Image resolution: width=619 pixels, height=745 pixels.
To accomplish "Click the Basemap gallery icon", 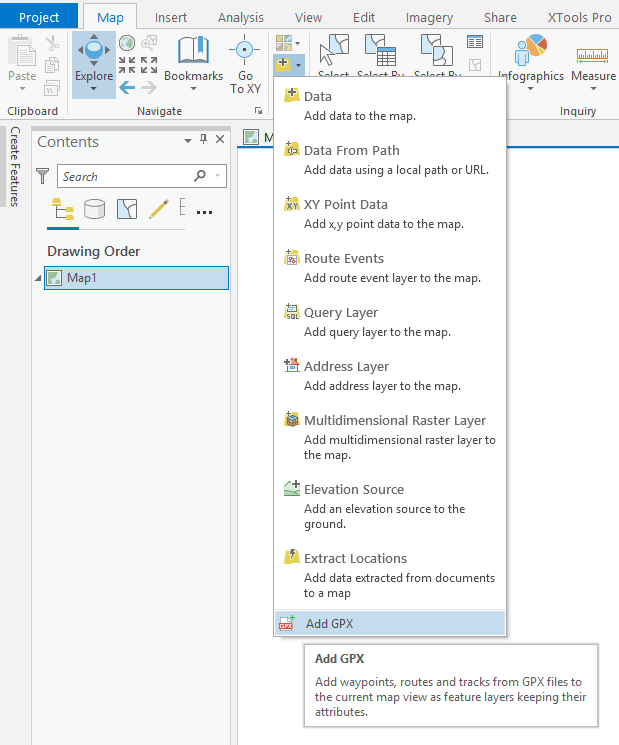I will click(x=284, y=43).
